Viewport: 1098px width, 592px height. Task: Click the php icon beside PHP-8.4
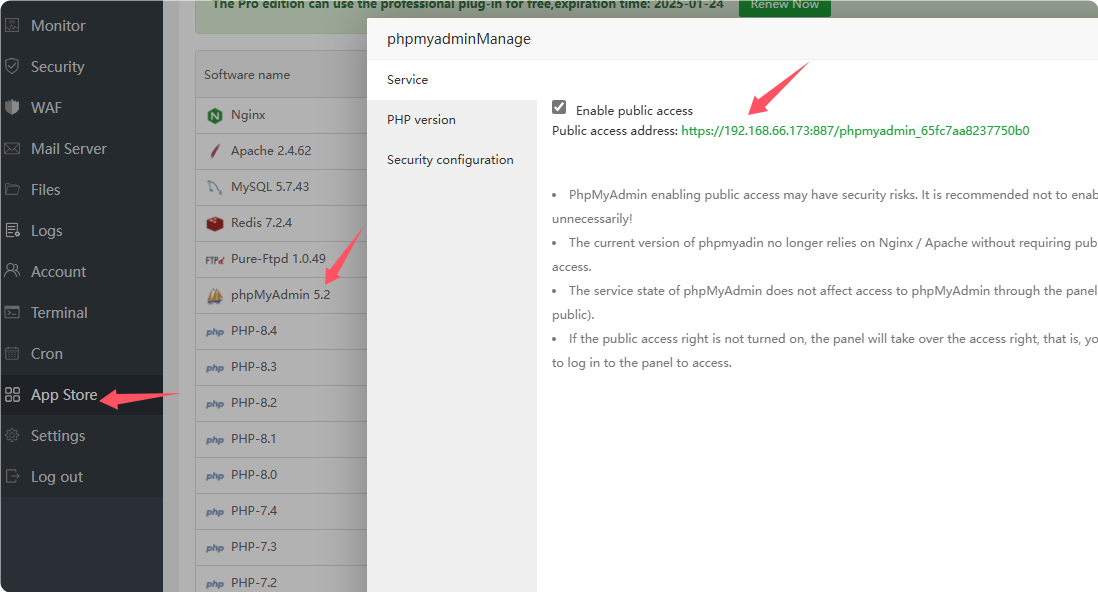click(215, 332)
